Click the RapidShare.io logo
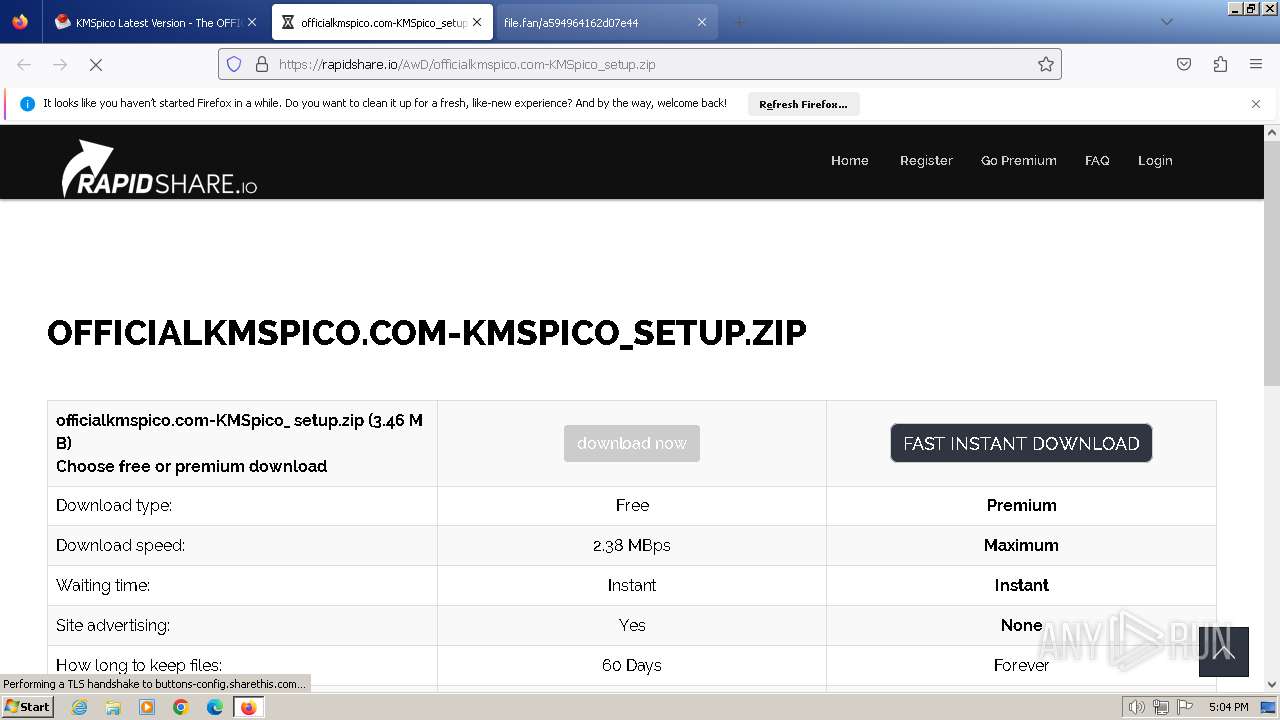The height and width of the screenshot is (720, 1280). coord(160,168)
